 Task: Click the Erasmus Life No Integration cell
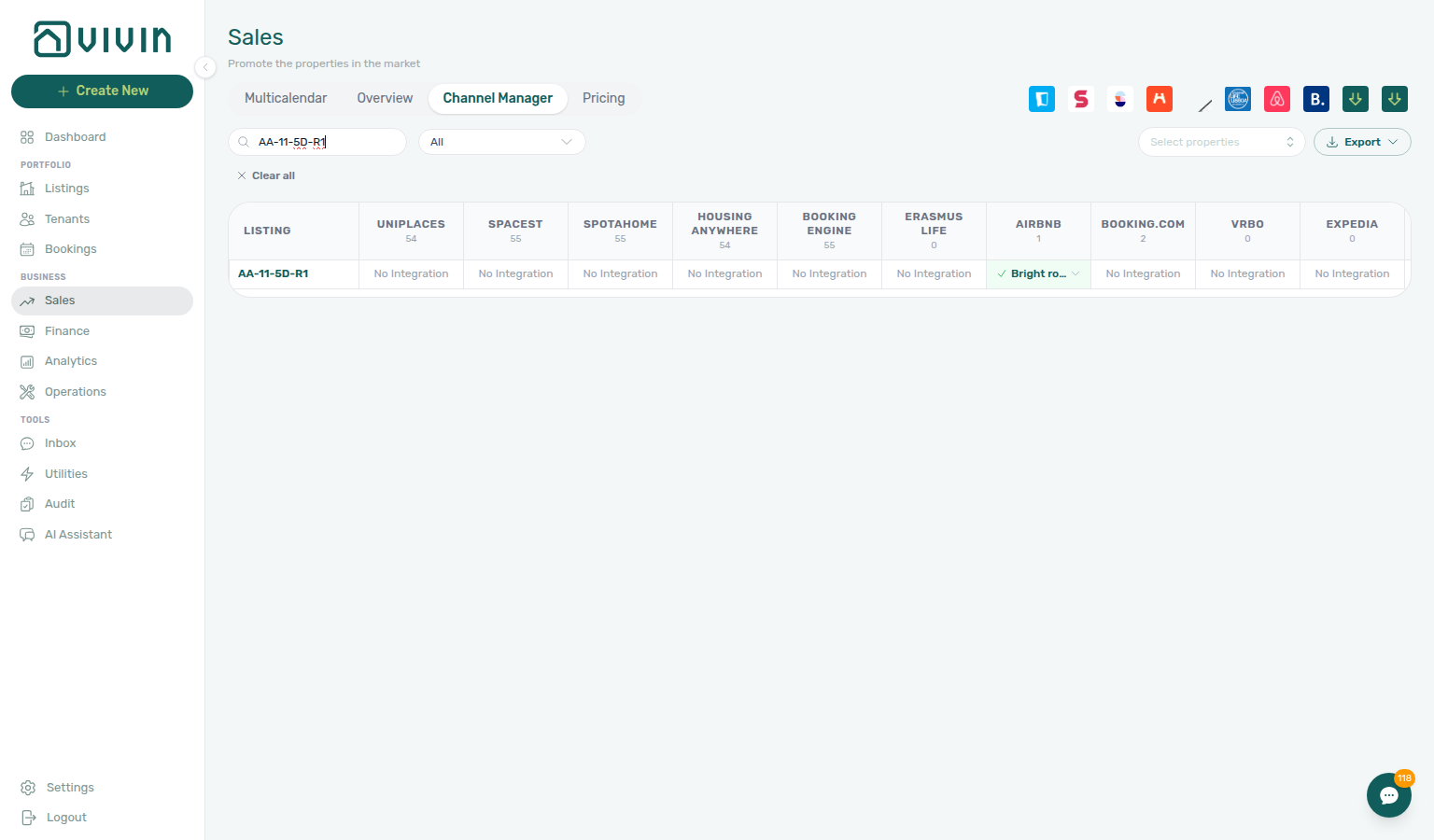tap(935, 274)
